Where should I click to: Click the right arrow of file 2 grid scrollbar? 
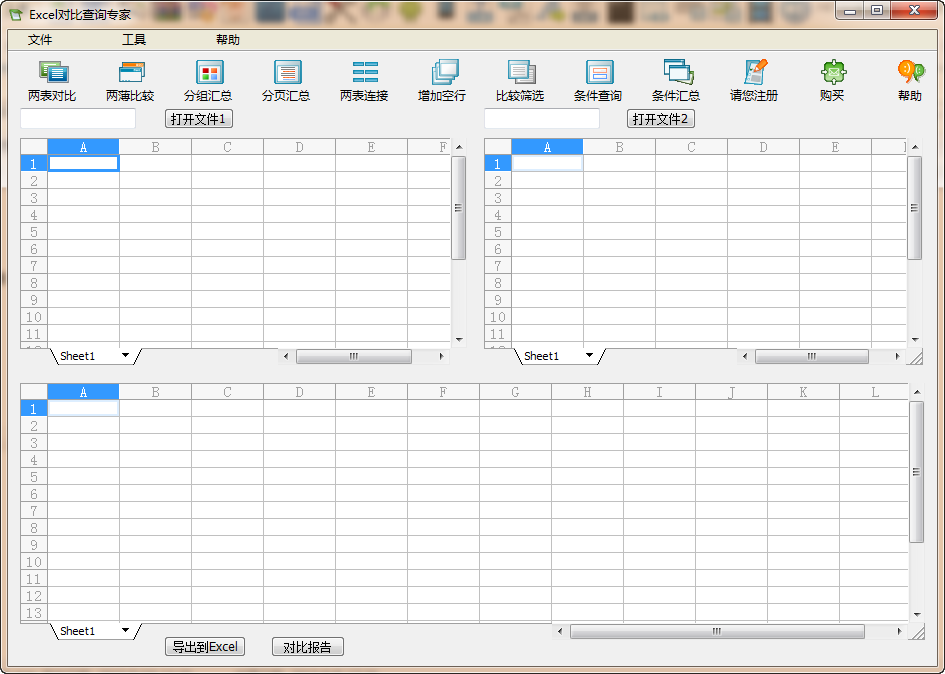(897, 356)
